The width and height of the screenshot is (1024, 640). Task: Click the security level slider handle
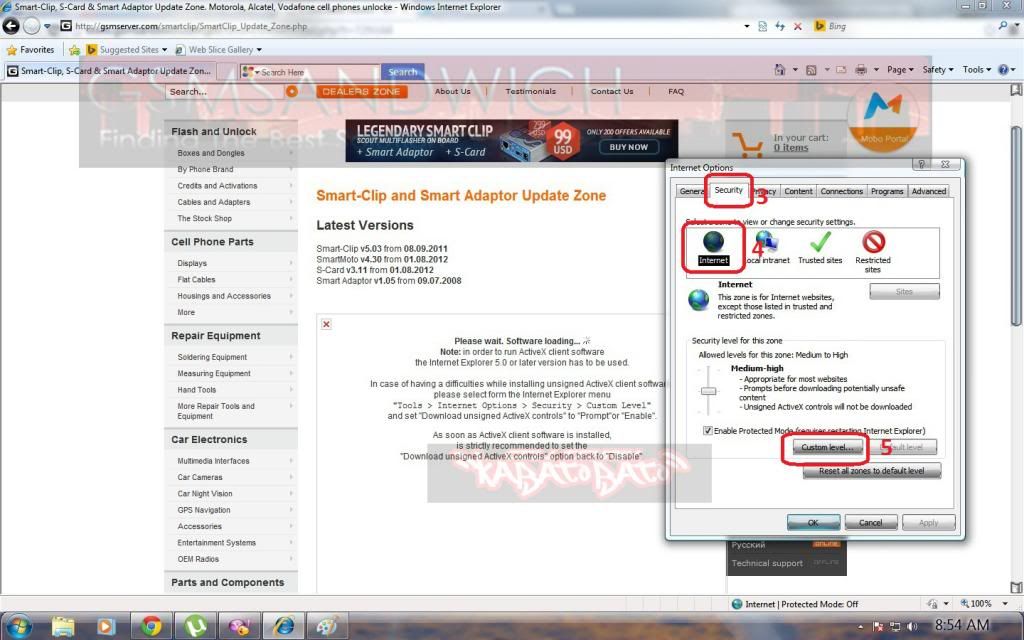click(709, 391)
